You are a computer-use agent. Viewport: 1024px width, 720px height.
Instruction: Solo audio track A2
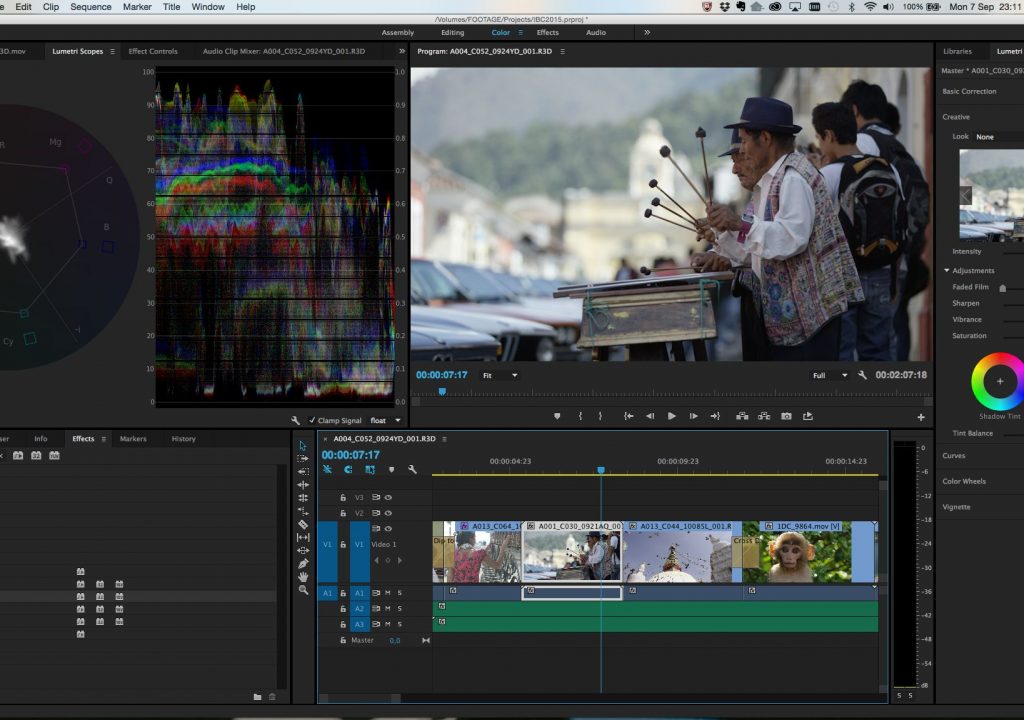coord(400,608)
